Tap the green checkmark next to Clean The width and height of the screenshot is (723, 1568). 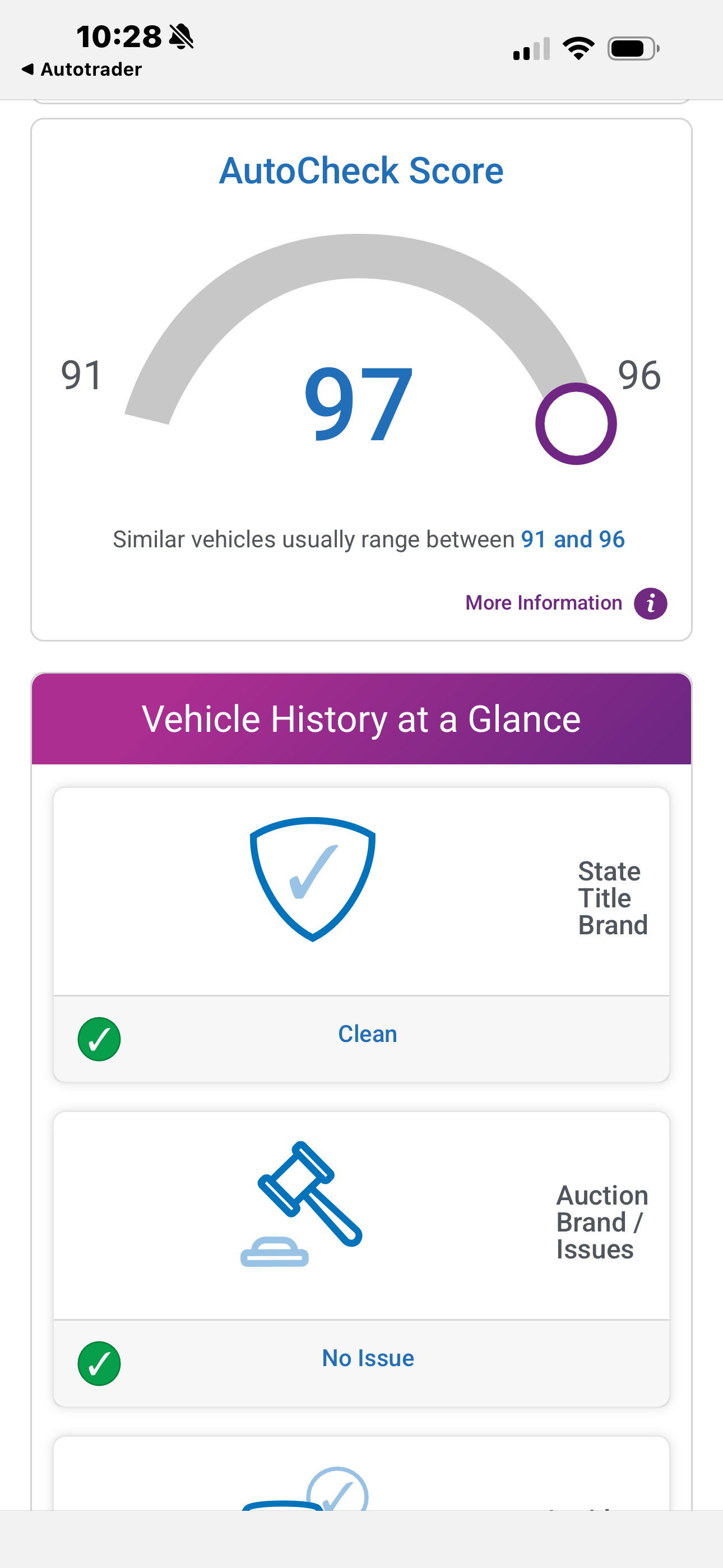[99, 1039]
